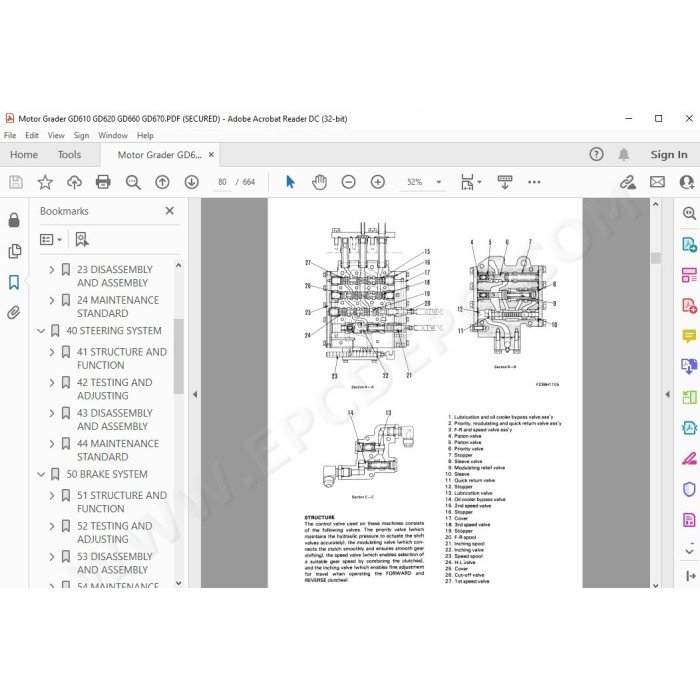
Task: Zoom out with minus icon
Action: point(349,182)
